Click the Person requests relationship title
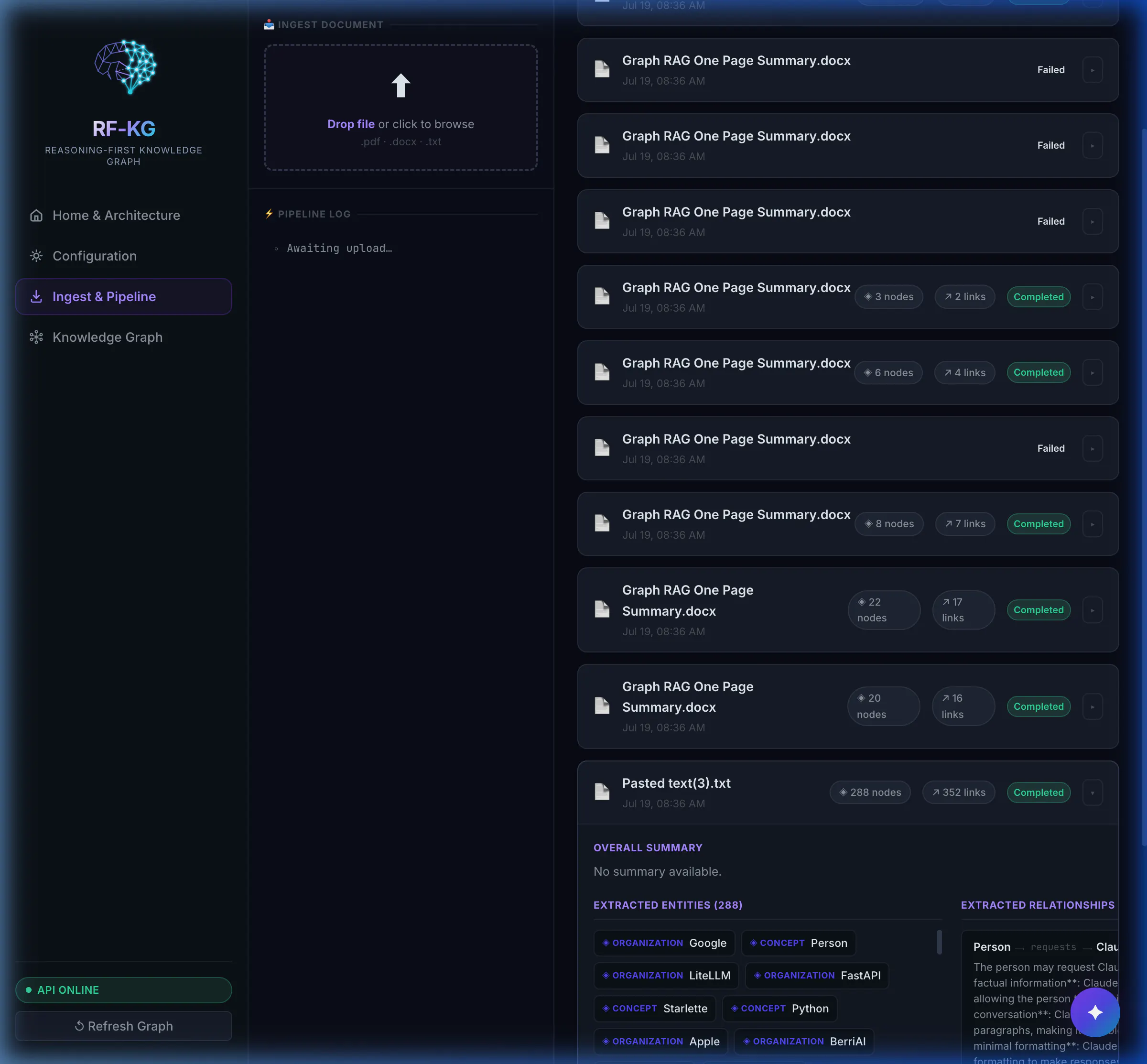This screenshot has width=1147, height=1064. pos(1046,946)
